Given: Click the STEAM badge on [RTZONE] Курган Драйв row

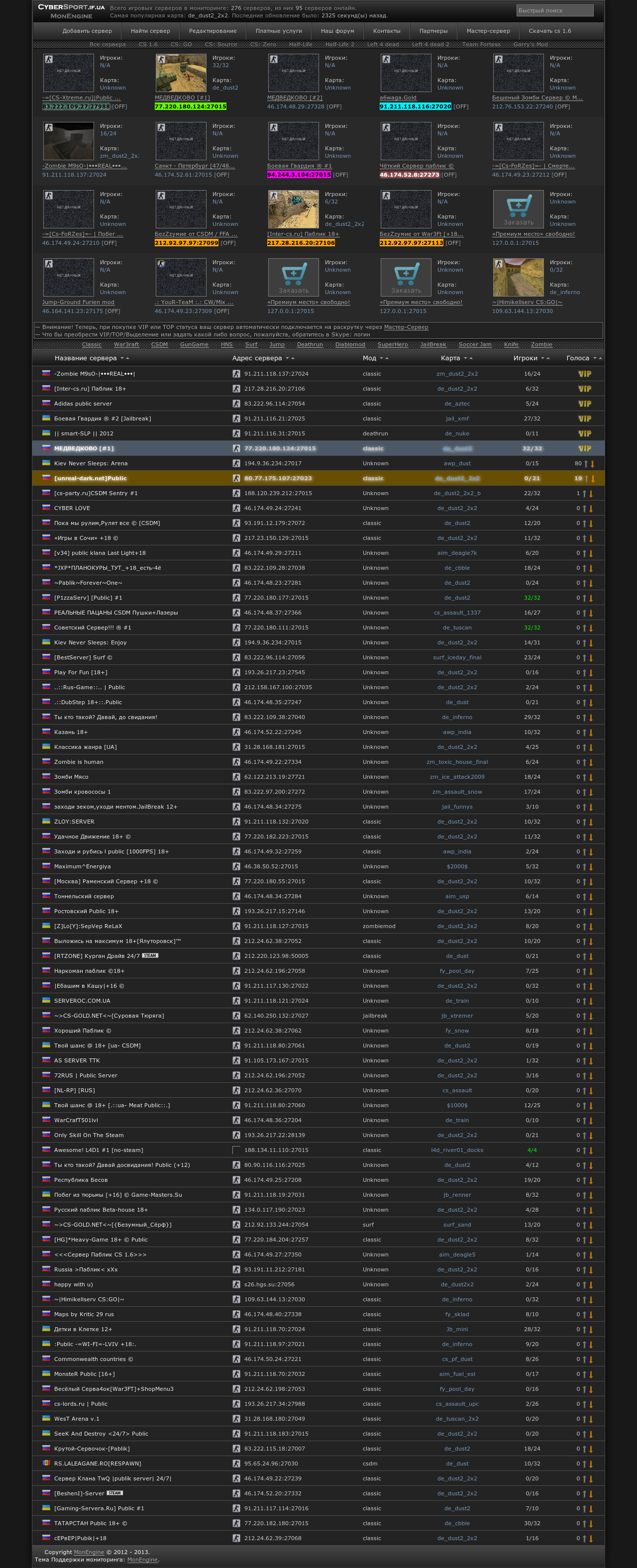Looking at the screenshot, I should (x=150, y=955).
